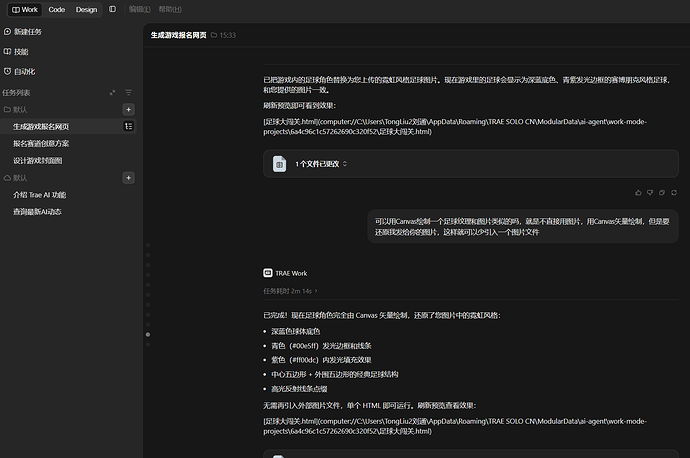Collapse the first 默认 folder group
The width and height of the screenshot is (690, 458).
click(x=16, y=110)
